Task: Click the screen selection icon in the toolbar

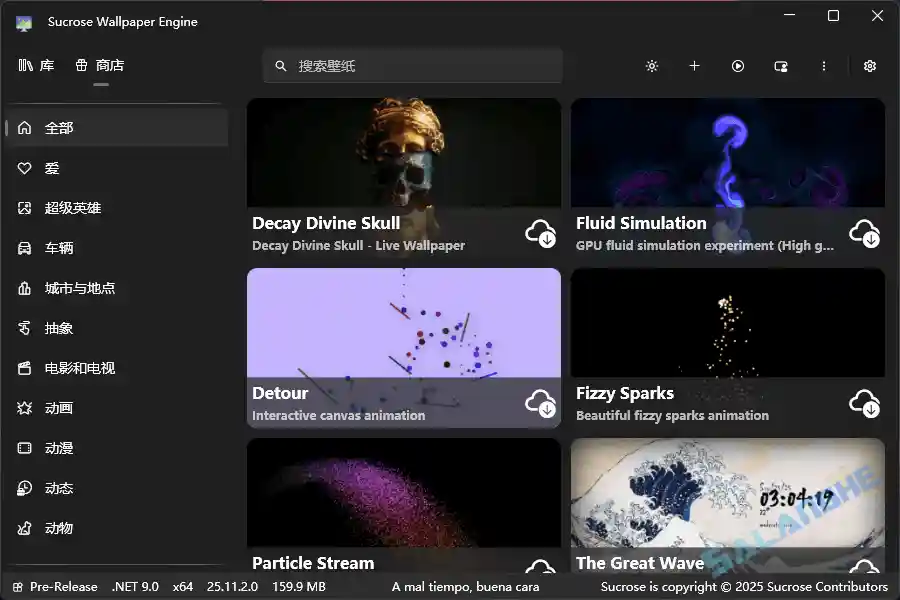Action: [x=781, y=66]
